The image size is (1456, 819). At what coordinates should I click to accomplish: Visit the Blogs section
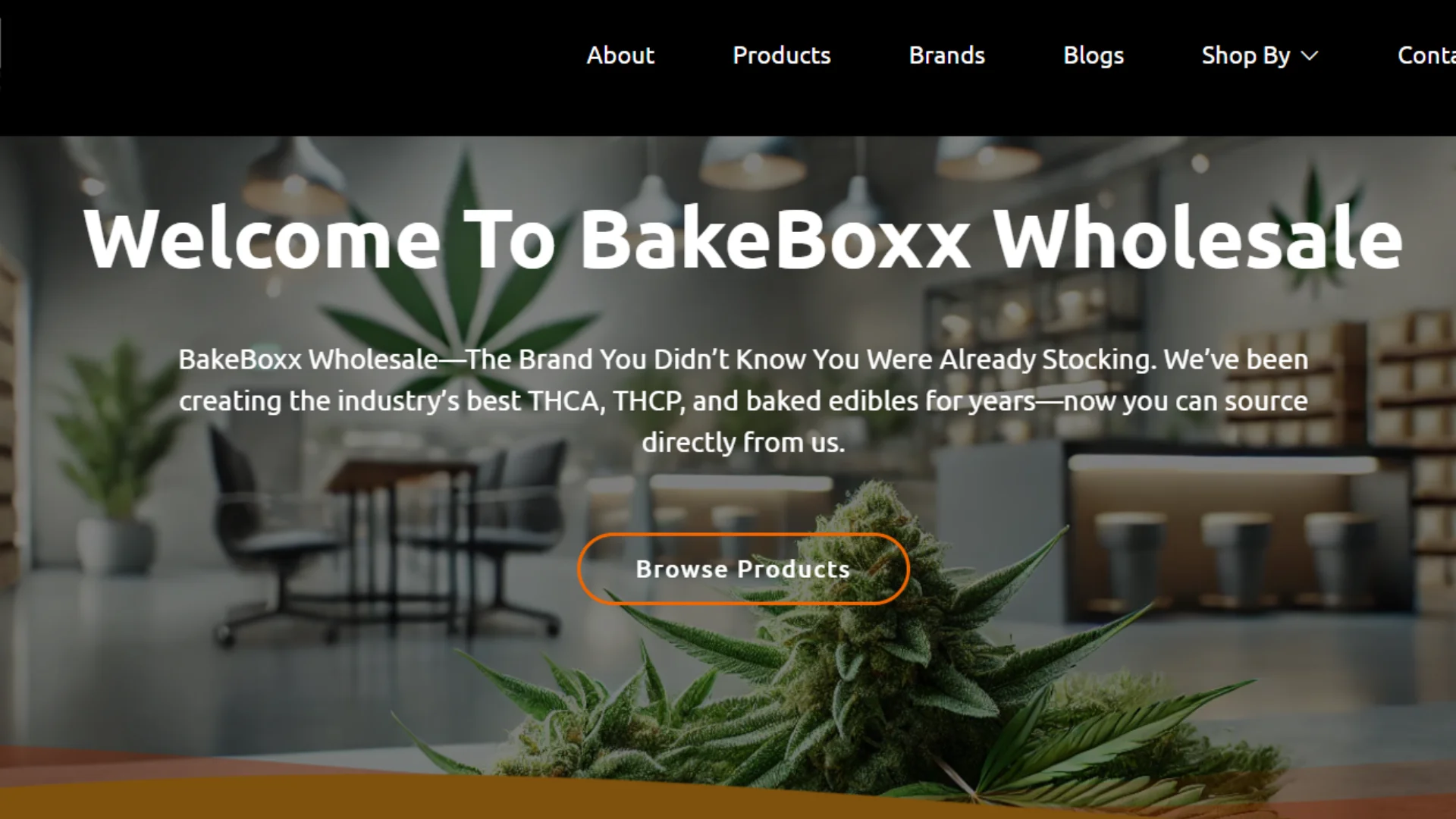point(1093,55)
